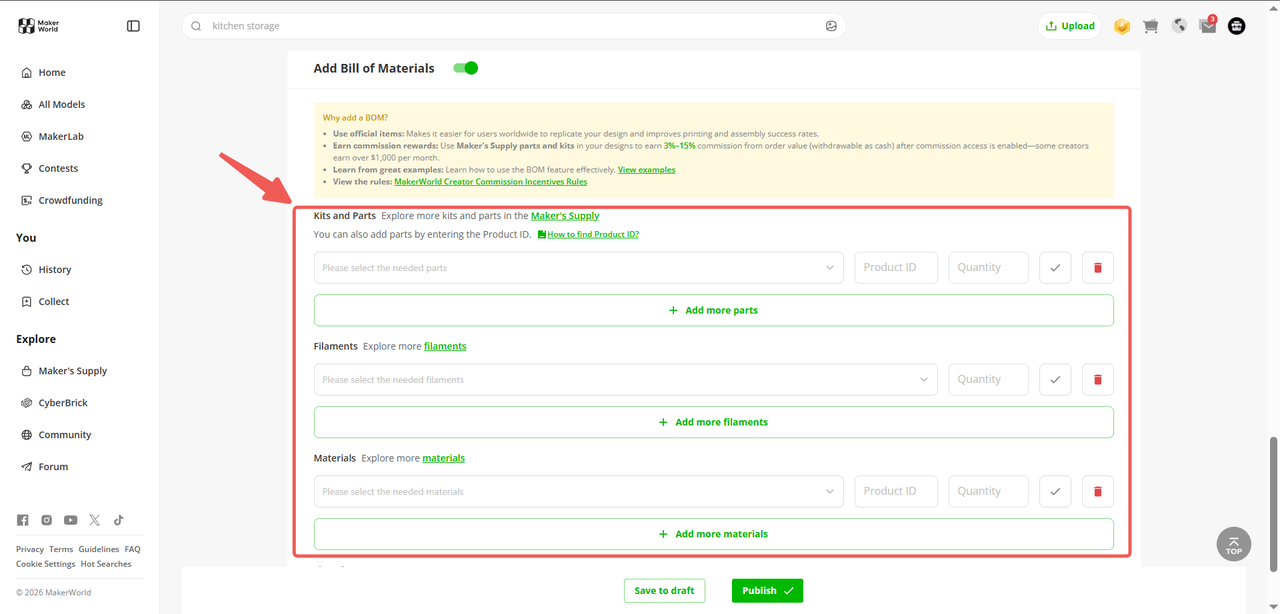
Task: Confirm the Materials row checkmark
Action: [x=1055, y=492]
